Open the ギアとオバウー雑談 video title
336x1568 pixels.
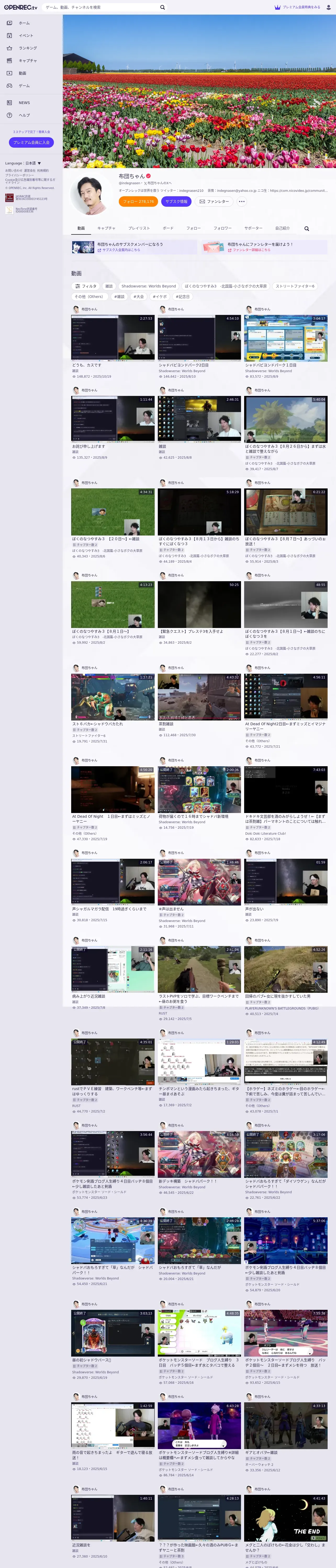pos(261,1452)
